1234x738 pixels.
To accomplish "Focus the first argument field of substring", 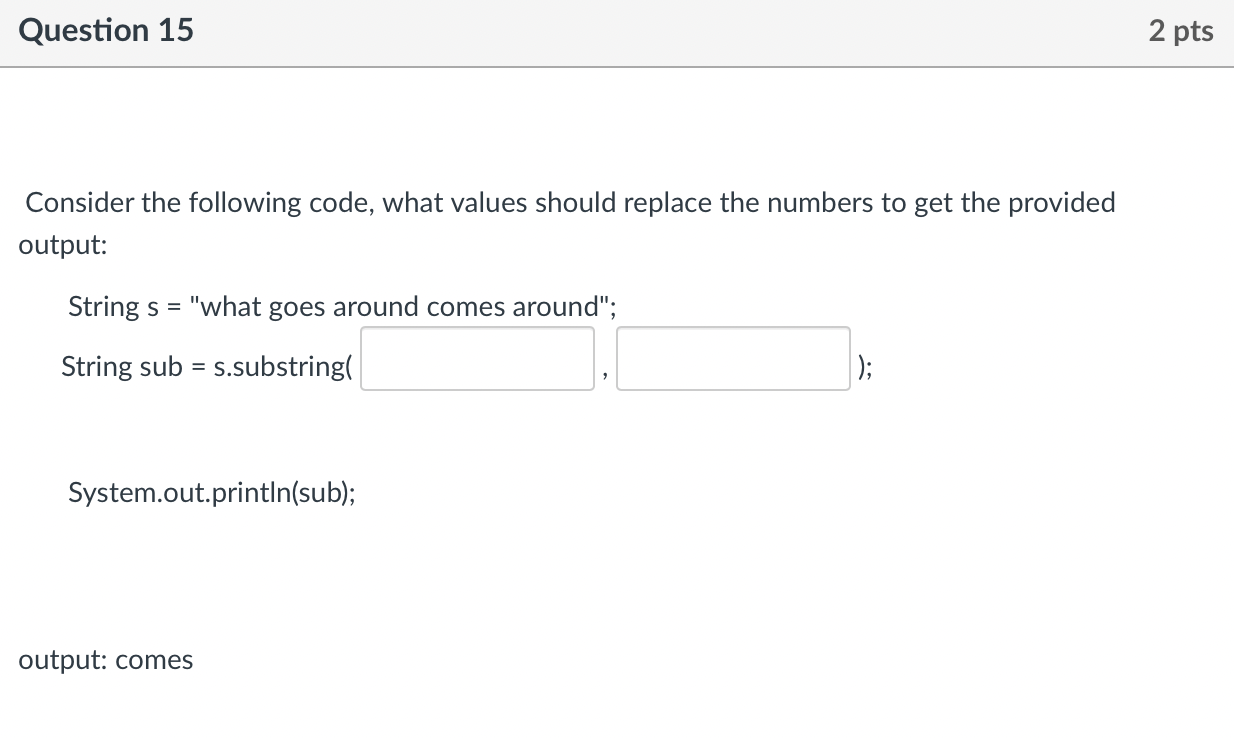I will point(477,358).
